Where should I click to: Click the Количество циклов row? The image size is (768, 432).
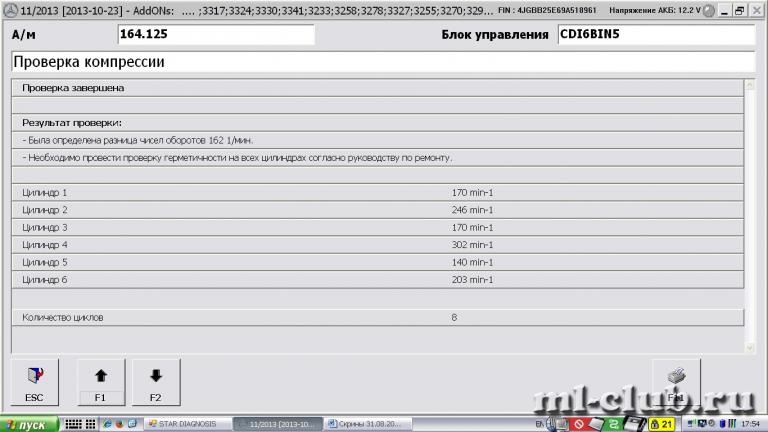(379, 317)
